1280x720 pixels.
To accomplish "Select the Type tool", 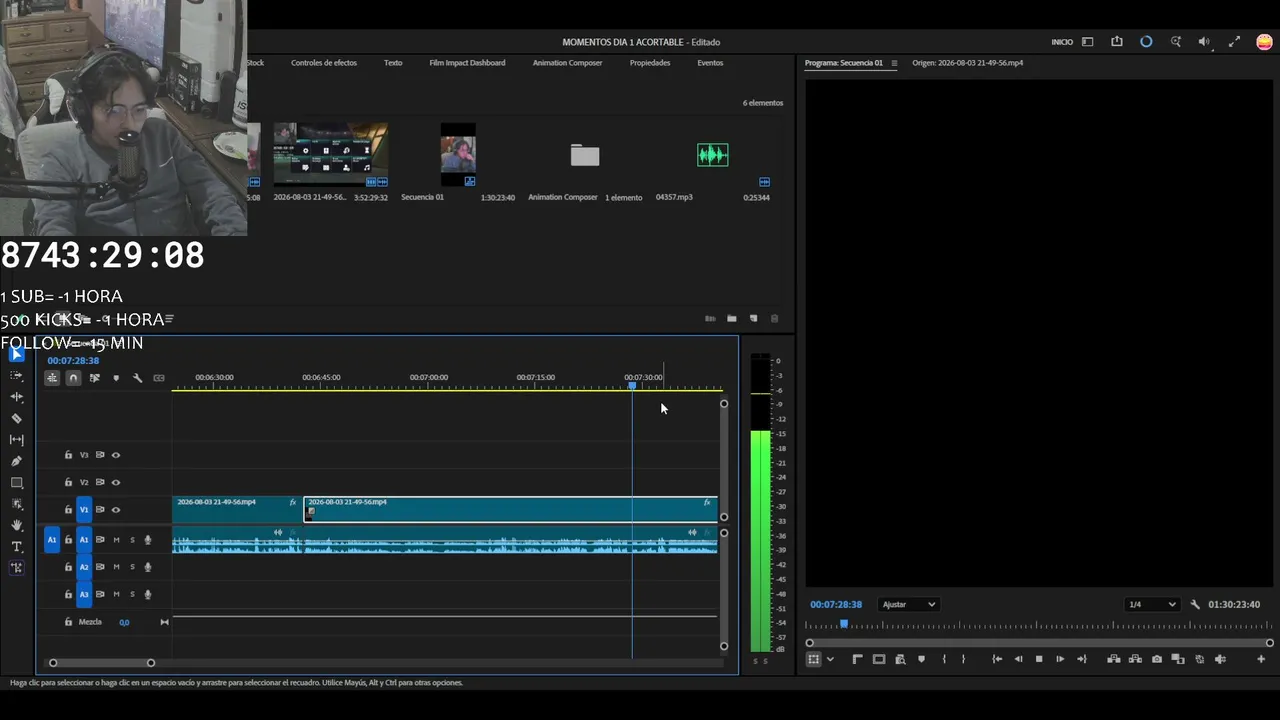I will click(x=16, y=546).
